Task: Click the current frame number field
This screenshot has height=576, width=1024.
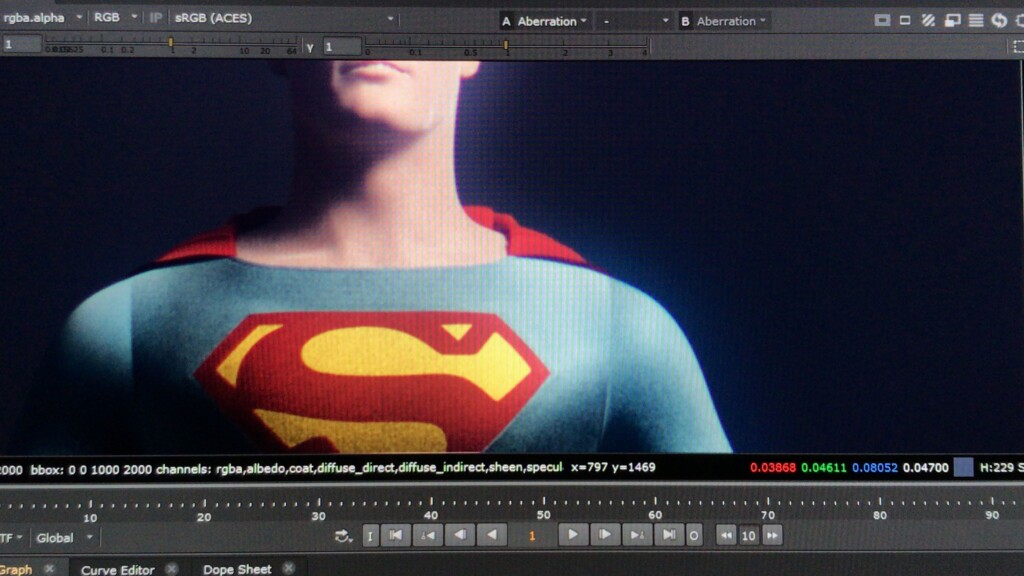Action: [532, 536]
